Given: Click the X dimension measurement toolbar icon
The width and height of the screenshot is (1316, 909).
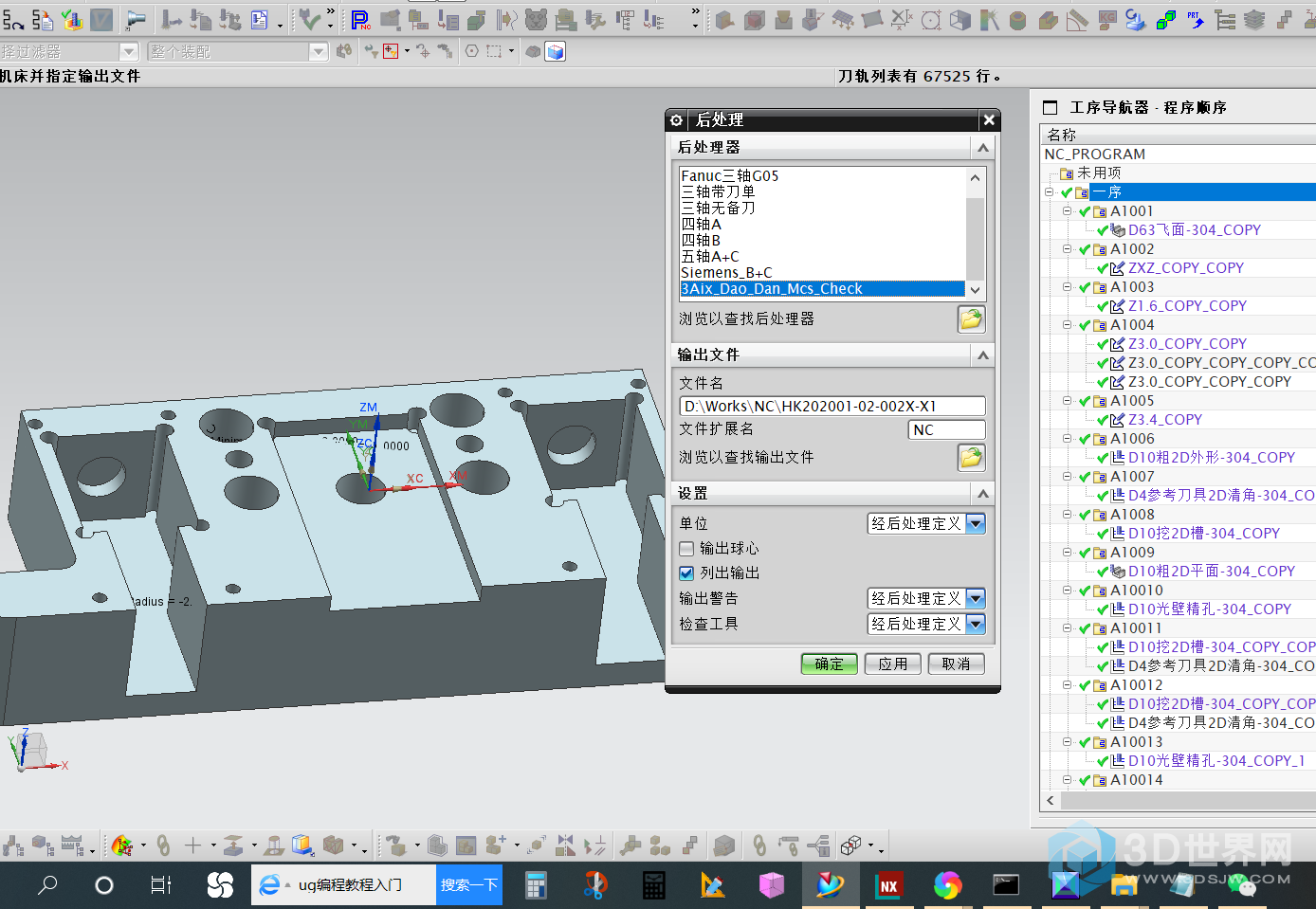Looking at the screenshot, I should 902,19.
